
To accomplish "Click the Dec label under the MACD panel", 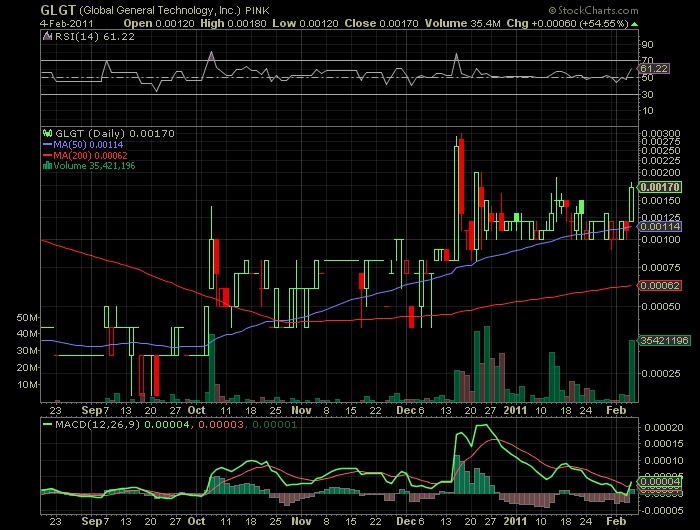I will (x=406, y=521).
